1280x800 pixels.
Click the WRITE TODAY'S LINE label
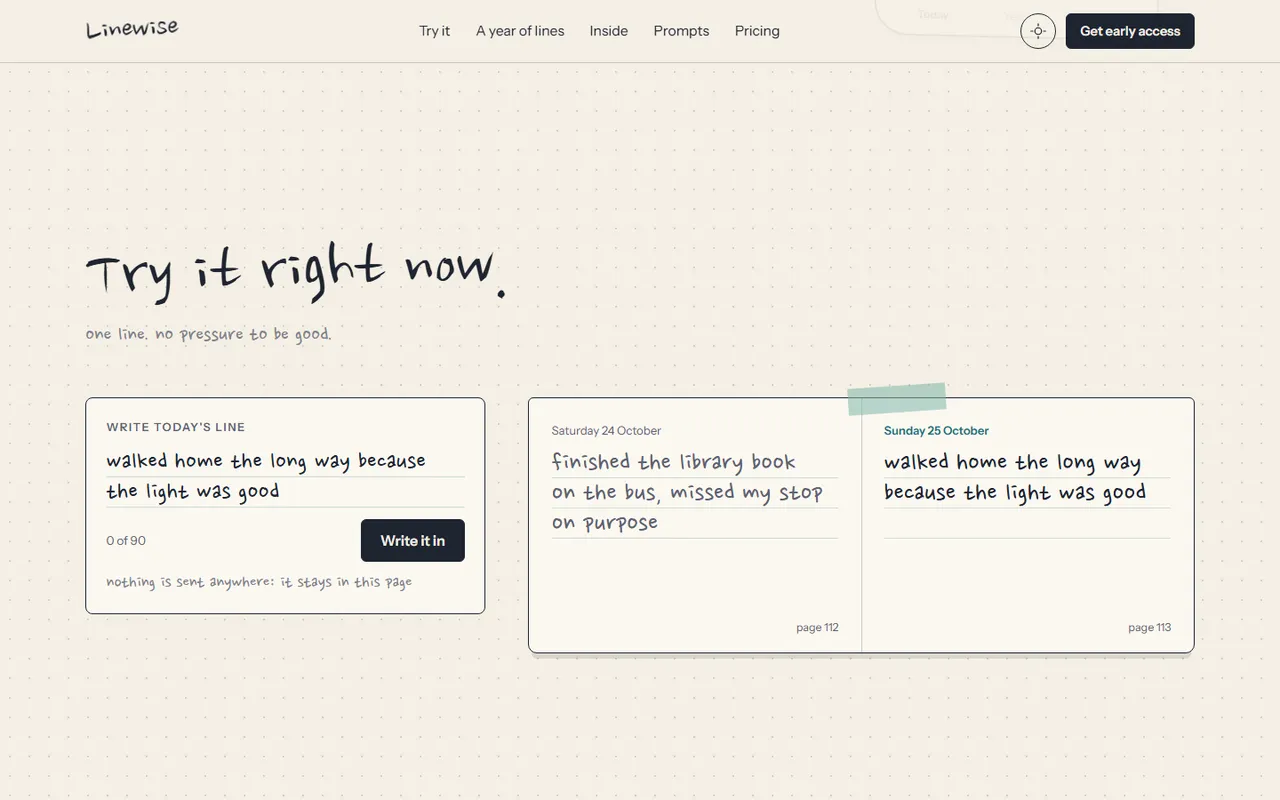[176, 427]
